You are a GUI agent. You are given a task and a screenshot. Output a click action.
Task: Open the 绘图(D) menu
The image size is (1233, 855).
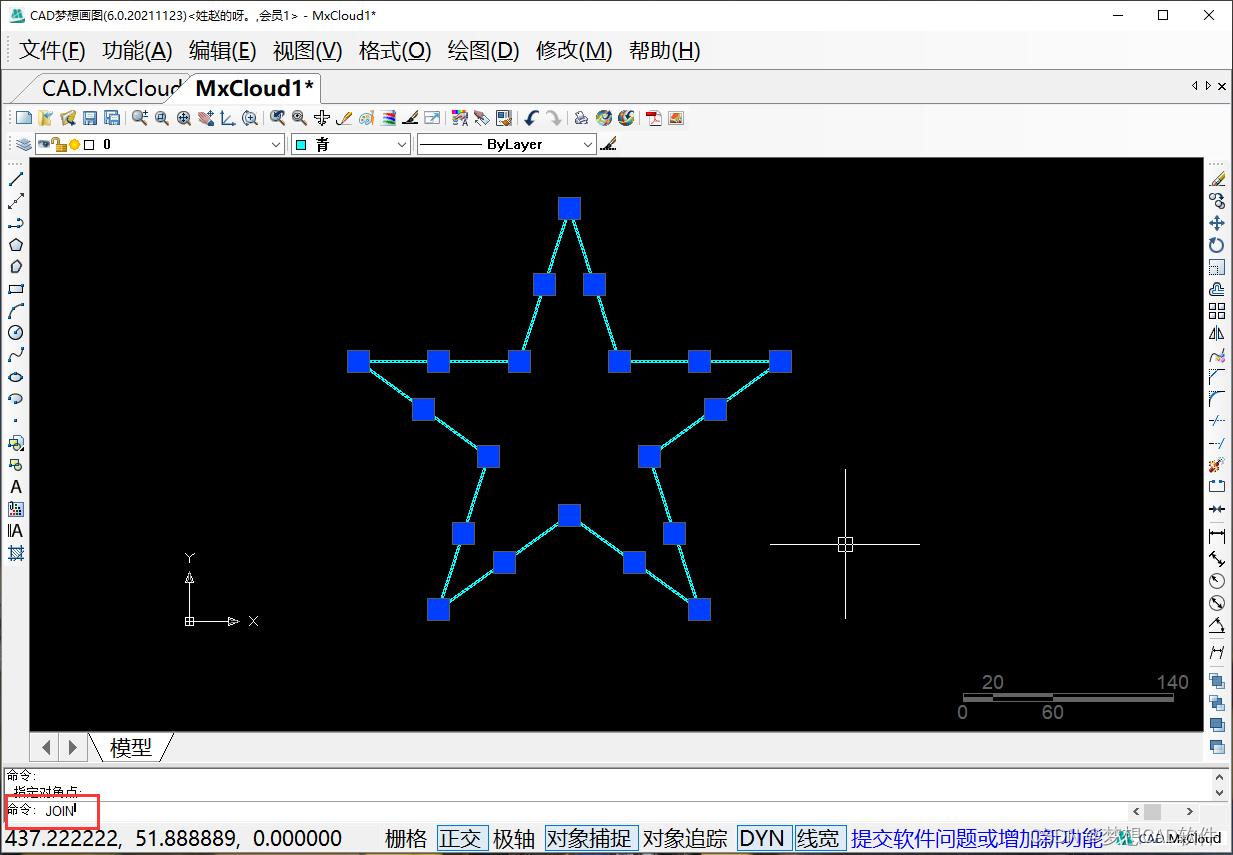click(x=484, y=51)
